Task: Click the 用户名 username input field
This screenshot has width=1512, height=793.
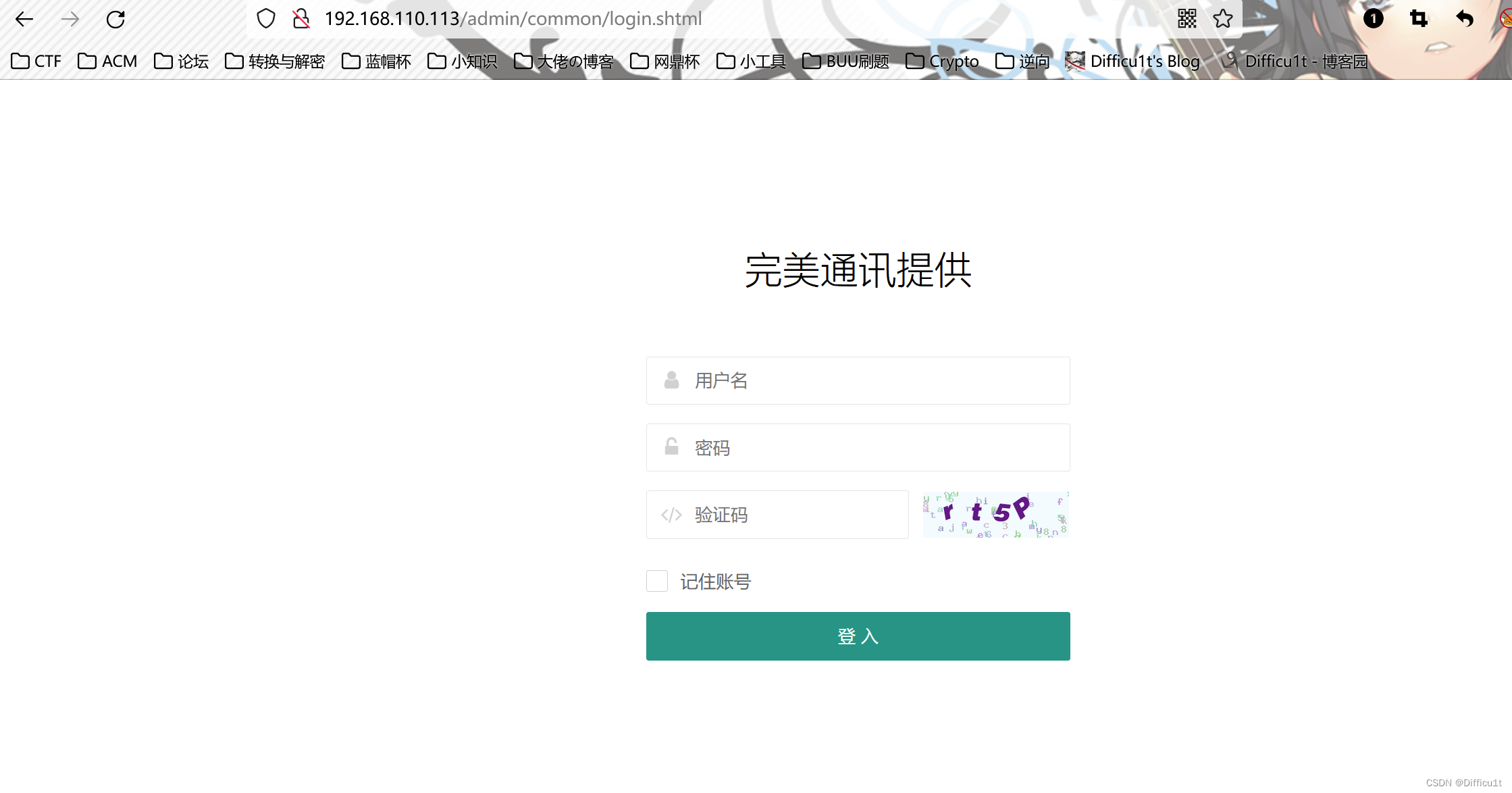Action: pos(858,380)
